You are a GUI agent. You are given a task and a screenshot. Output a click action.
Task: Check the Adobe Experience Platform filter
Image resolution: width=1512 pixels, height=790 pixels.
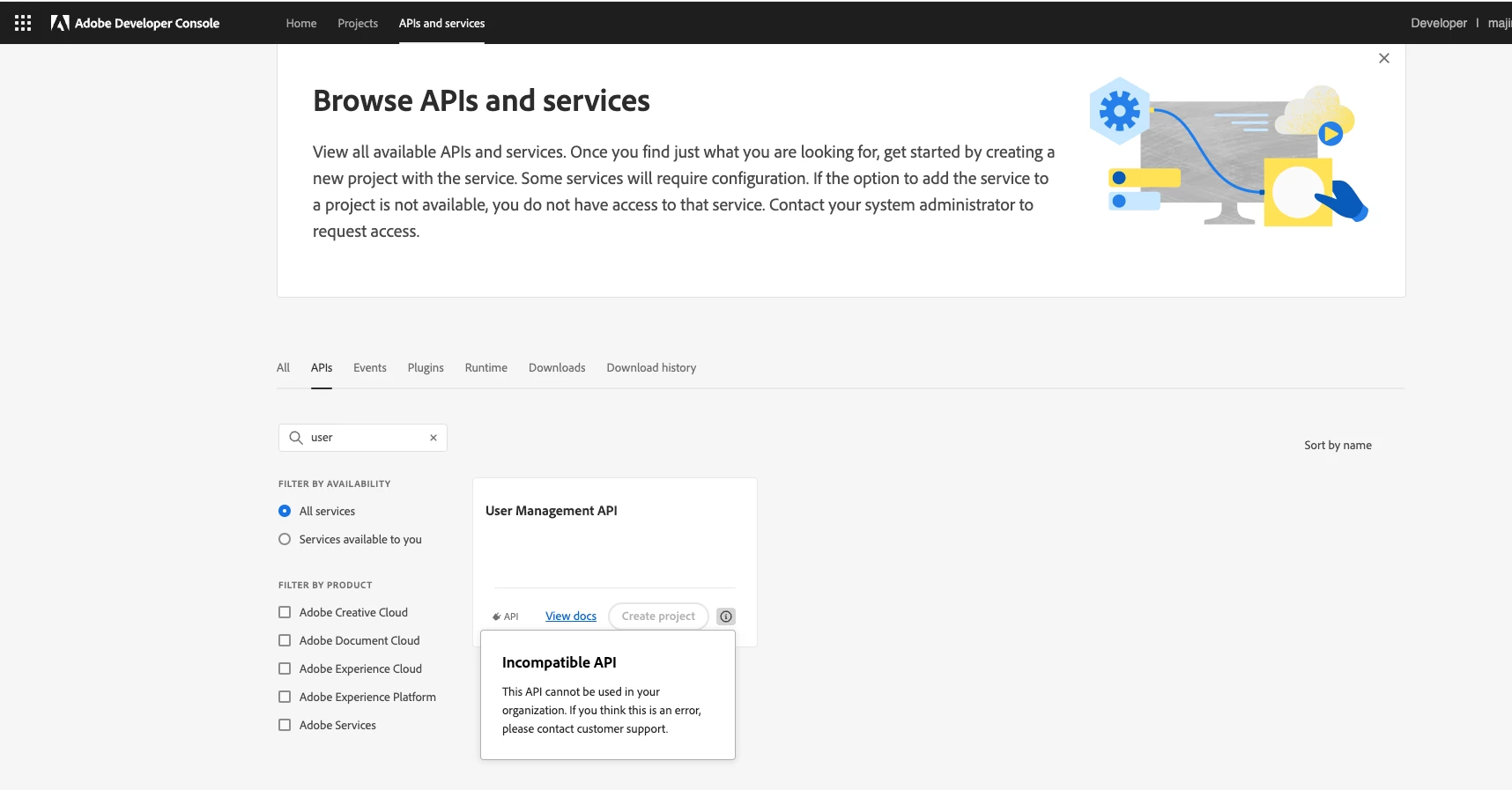[285, 697]
